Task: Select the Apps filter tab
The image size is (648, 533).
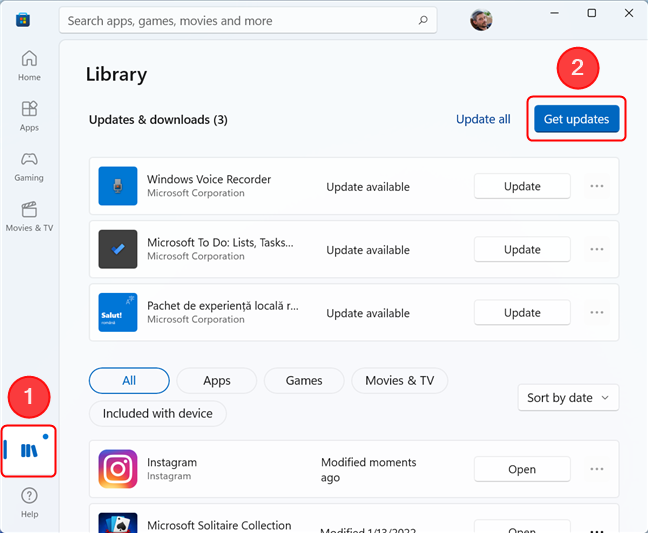Action: pos(217,381)
